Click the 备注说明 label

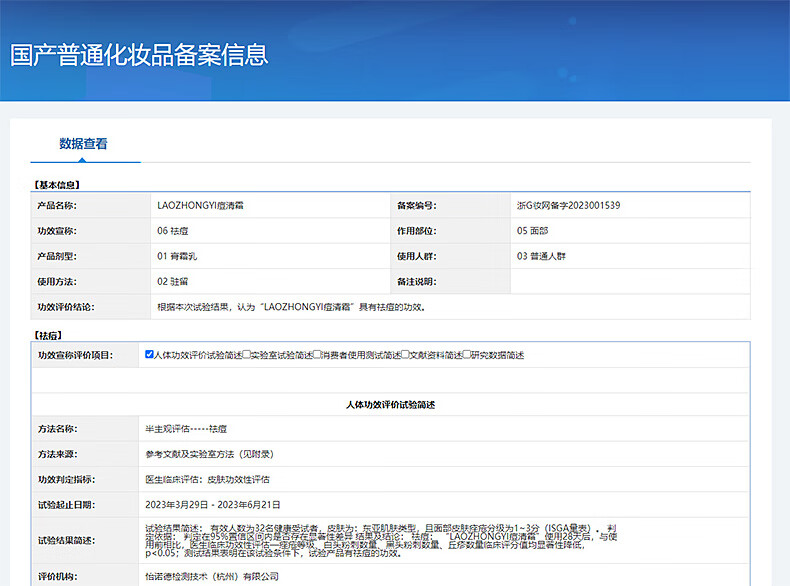point(417,282)
